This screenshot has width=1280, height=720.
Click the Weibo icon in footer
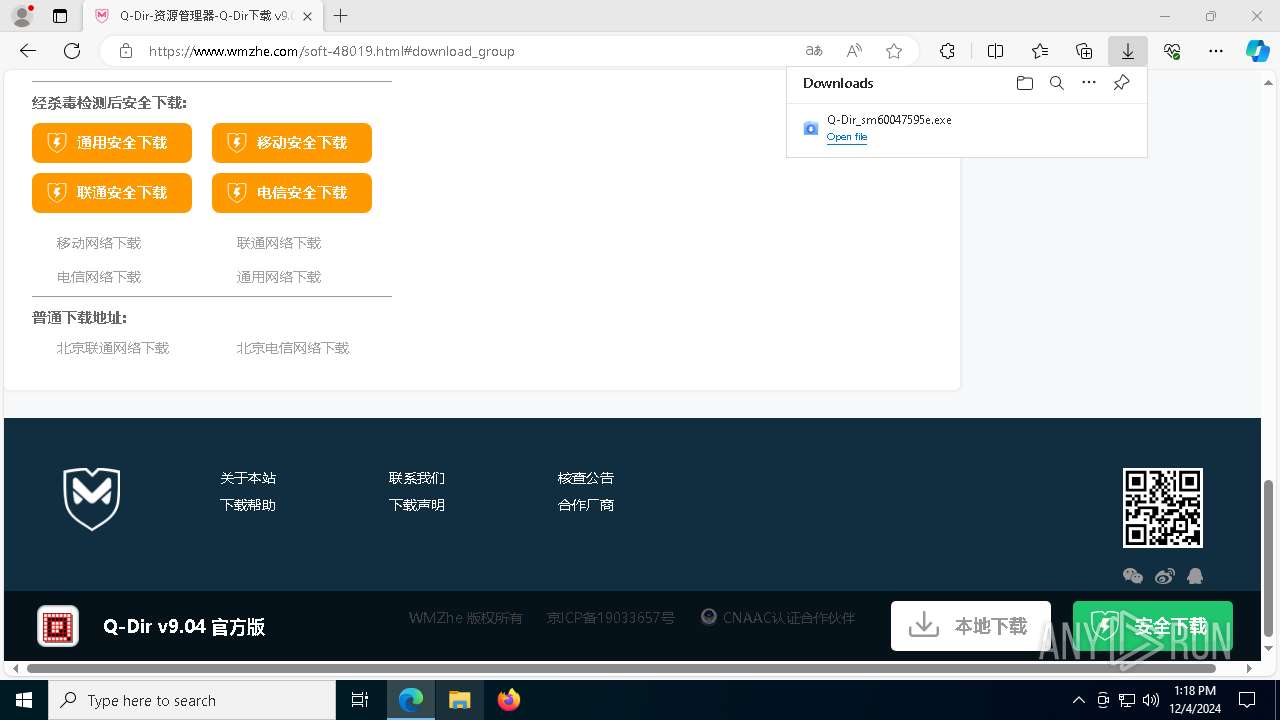point(1164,576)
